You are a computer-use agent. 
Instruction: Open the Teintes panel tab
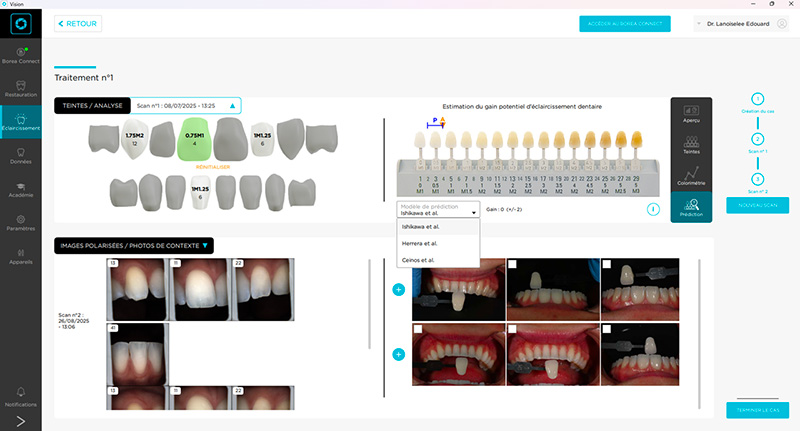tap(691, 145)
